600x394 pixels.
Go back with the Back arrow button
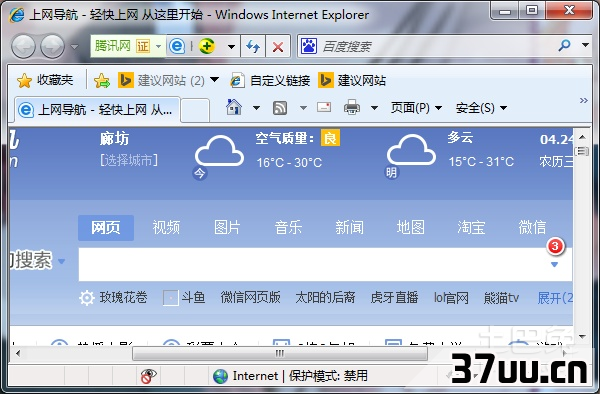[x=23, y=47]
